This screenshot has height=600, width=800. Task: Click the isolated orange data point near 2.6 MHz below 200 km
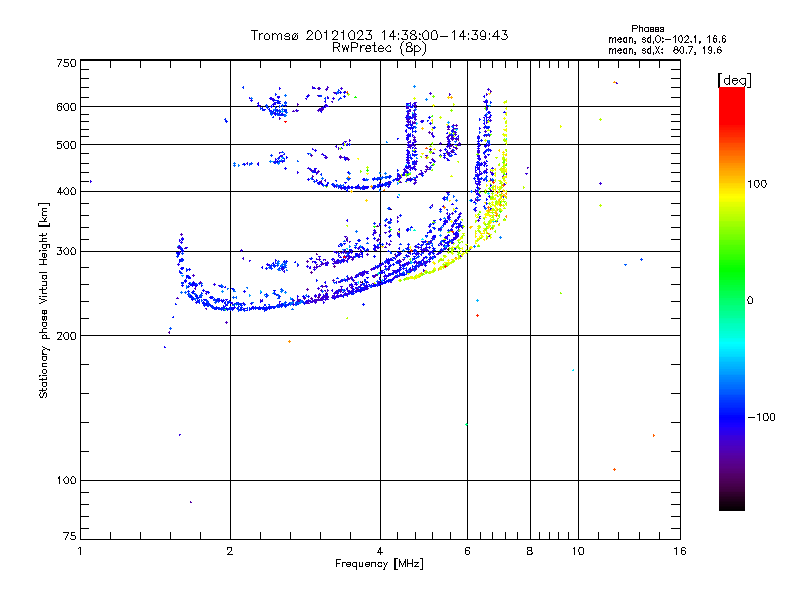coord(289,341)
